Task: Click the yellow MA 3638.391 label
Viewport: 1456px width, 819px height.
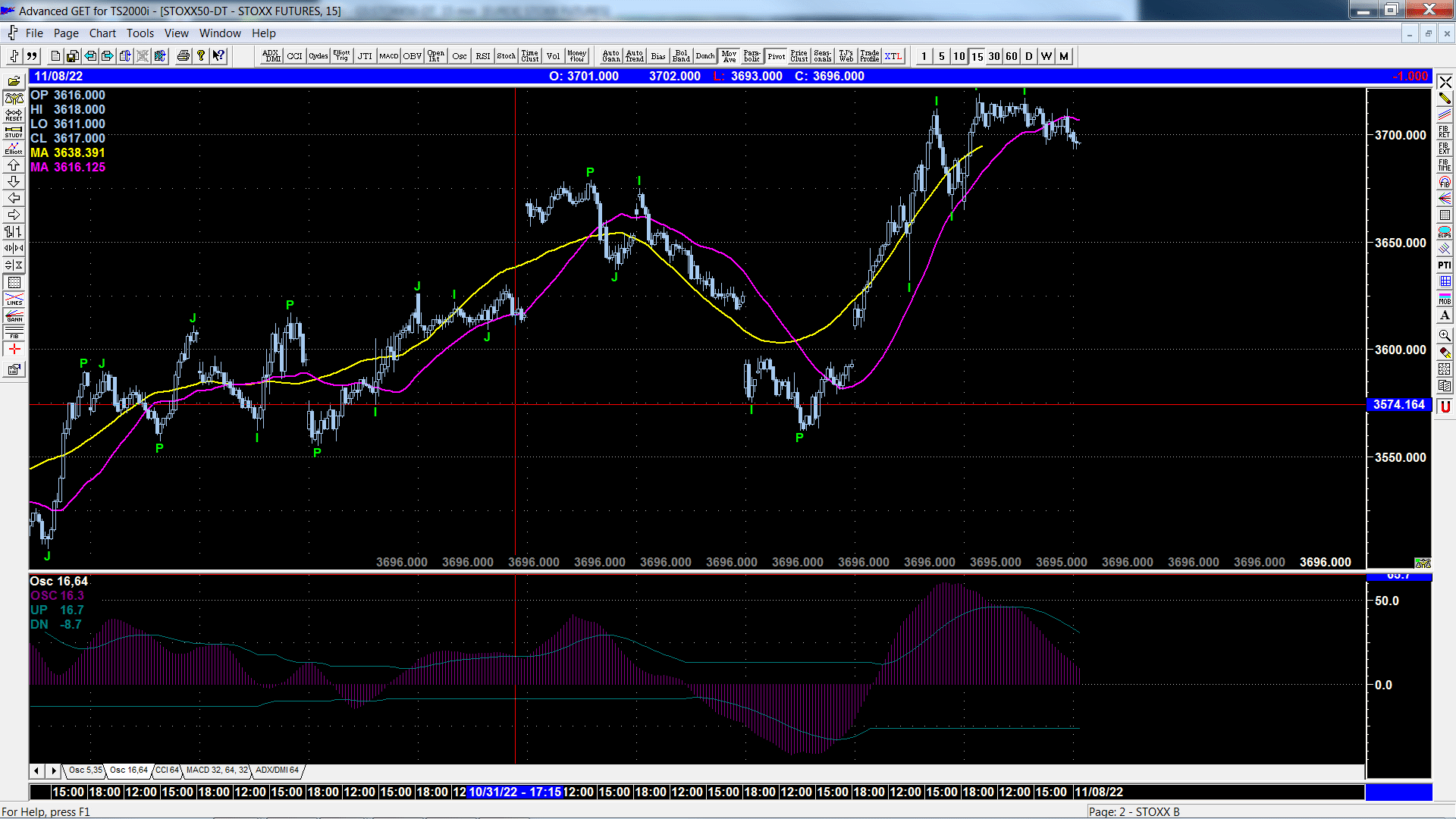Action: coord(67,153)
